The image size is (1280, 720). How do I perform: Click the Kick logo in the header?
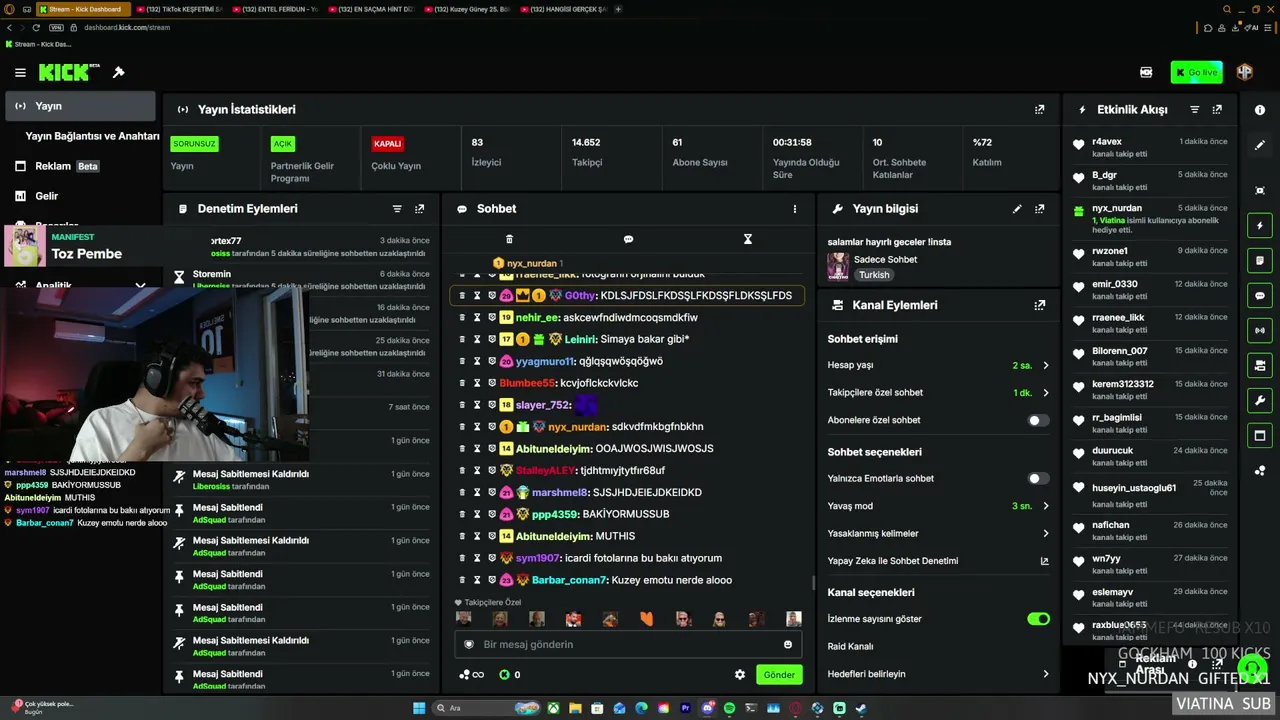point(69,72)
